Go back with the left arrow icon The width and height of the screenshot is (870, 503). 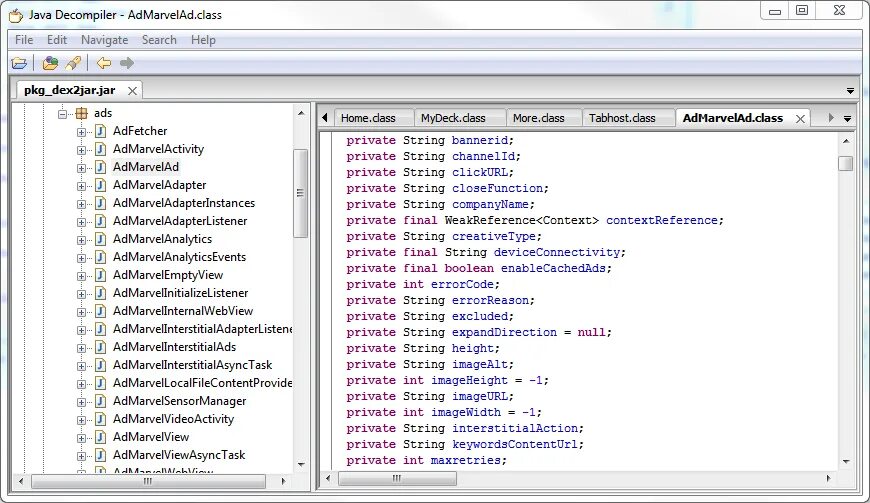tap(103, 63)
